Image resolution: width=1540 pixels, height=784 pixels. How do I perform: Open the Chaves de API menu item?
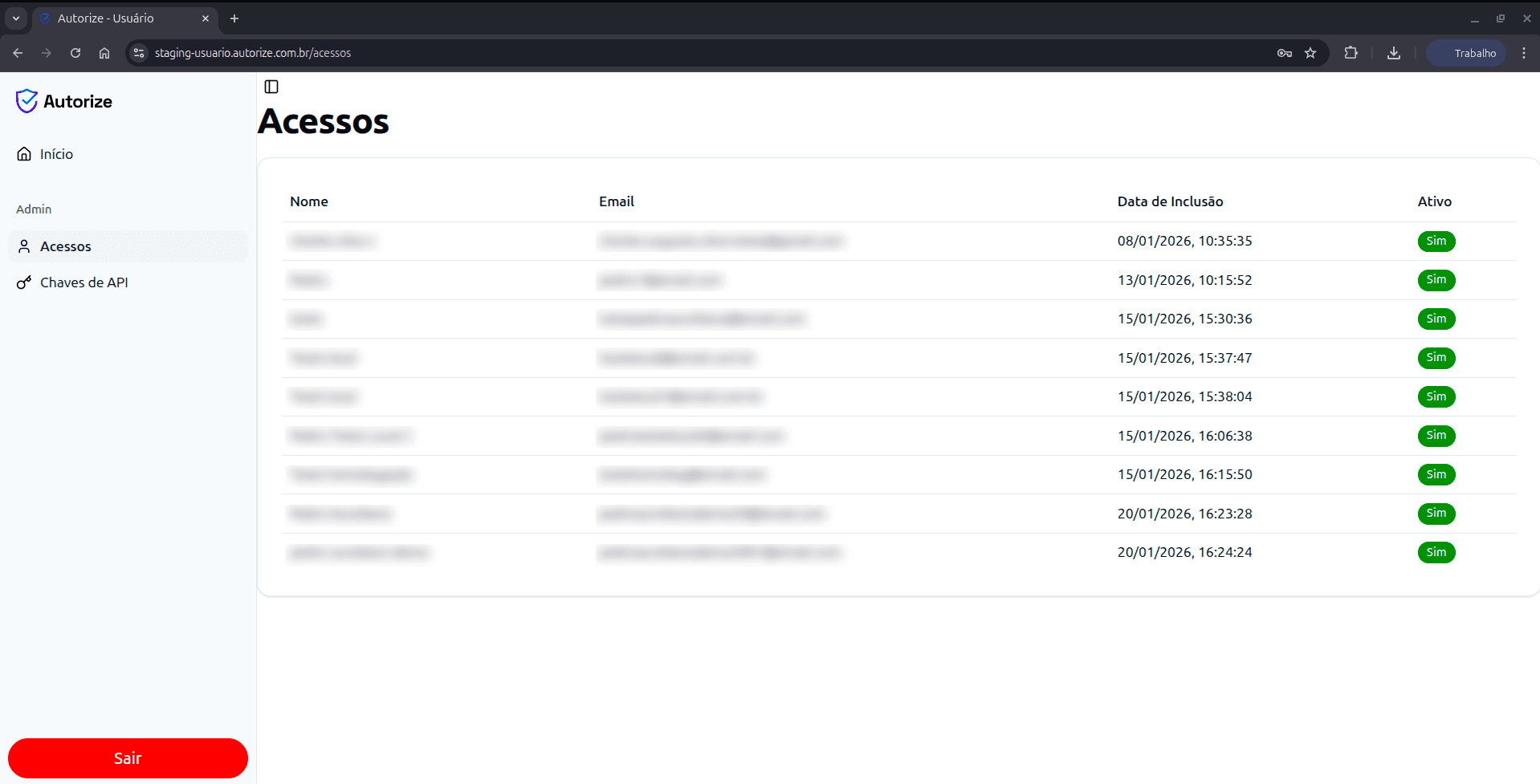click(x=128, y=282)
